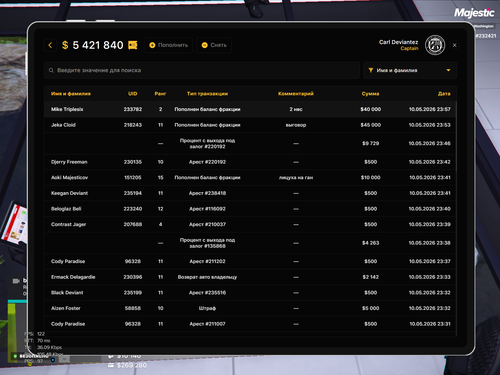
Task: Select Jeka Cloid in the table
Action: click(x=63, y=125)
